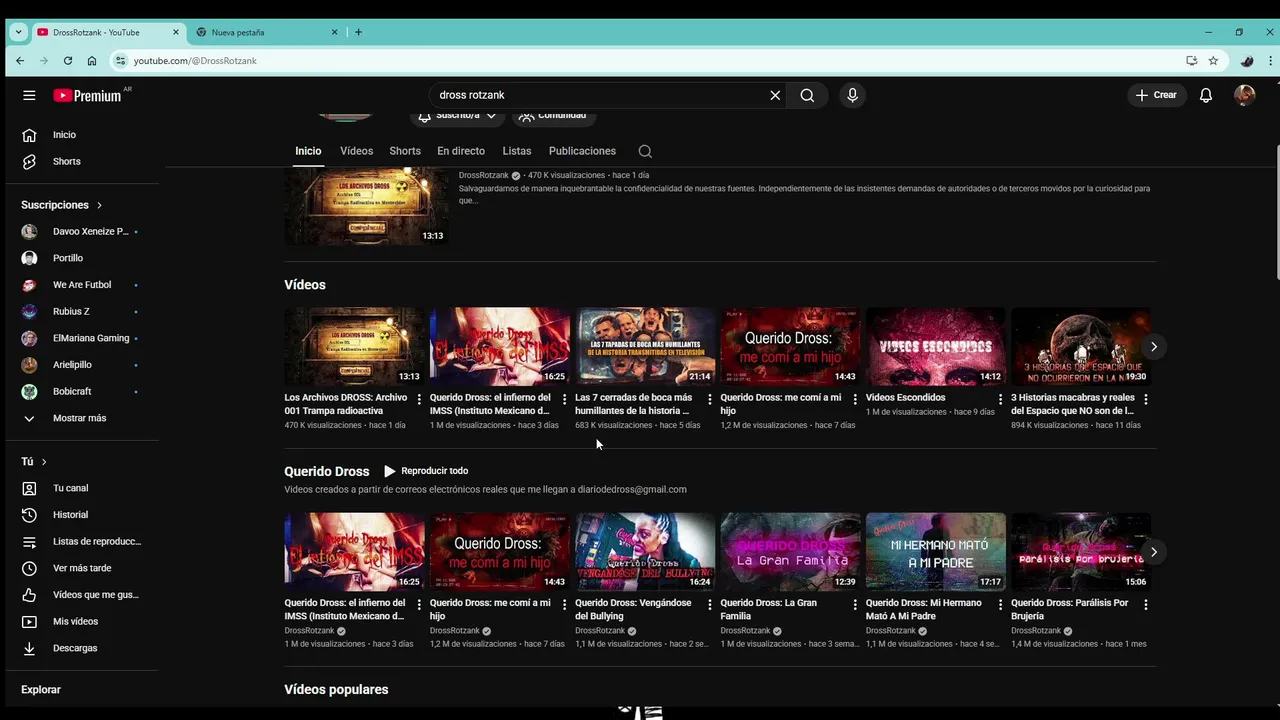The height and width of the screenshot is (720, 1280).
Task: Reload the page
Action: 68,61
